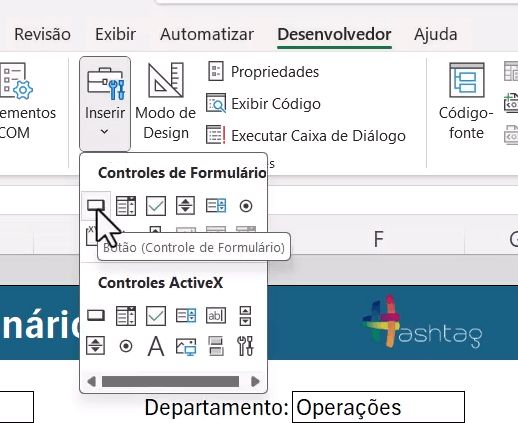Click the controls menu horizontal scrollbar
Viewport: 518px width, 423px height.
(170, 381)
